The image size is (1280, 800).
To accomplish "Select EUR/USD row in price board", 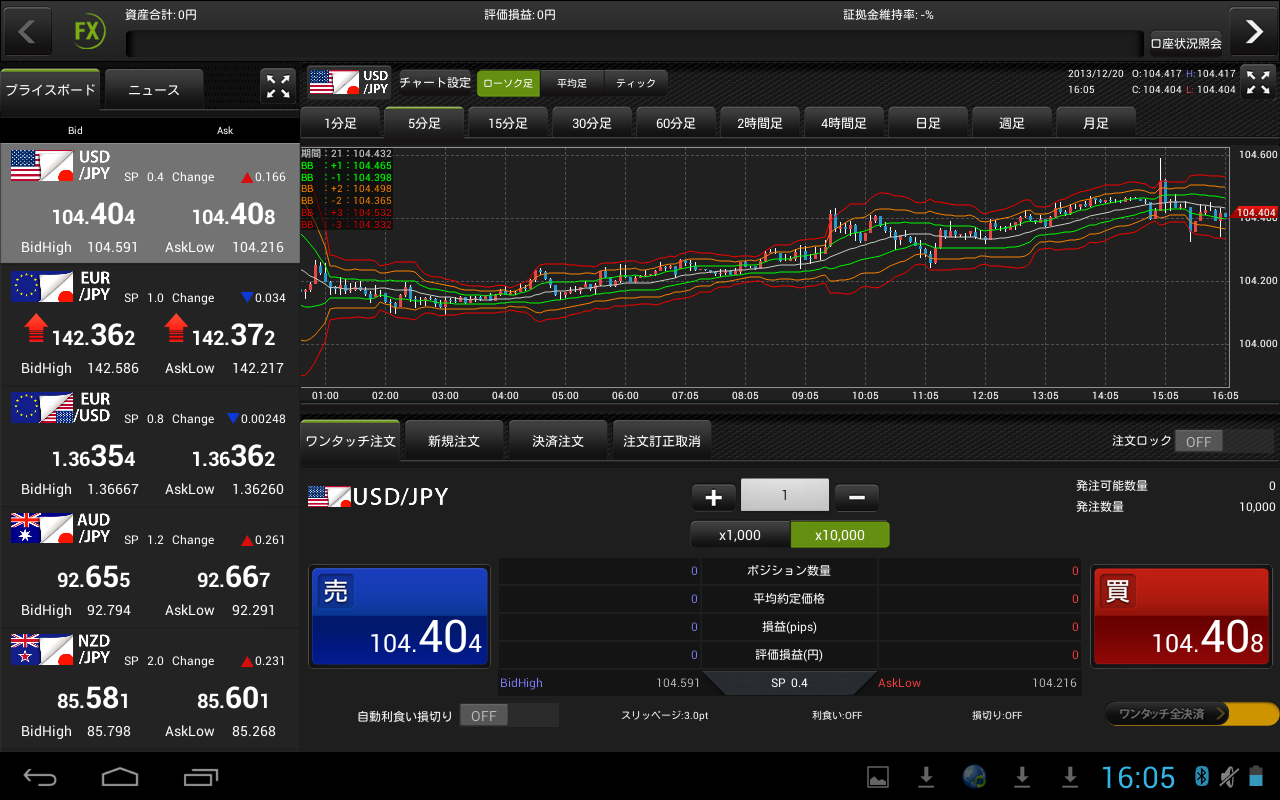I will pos(150,445).
